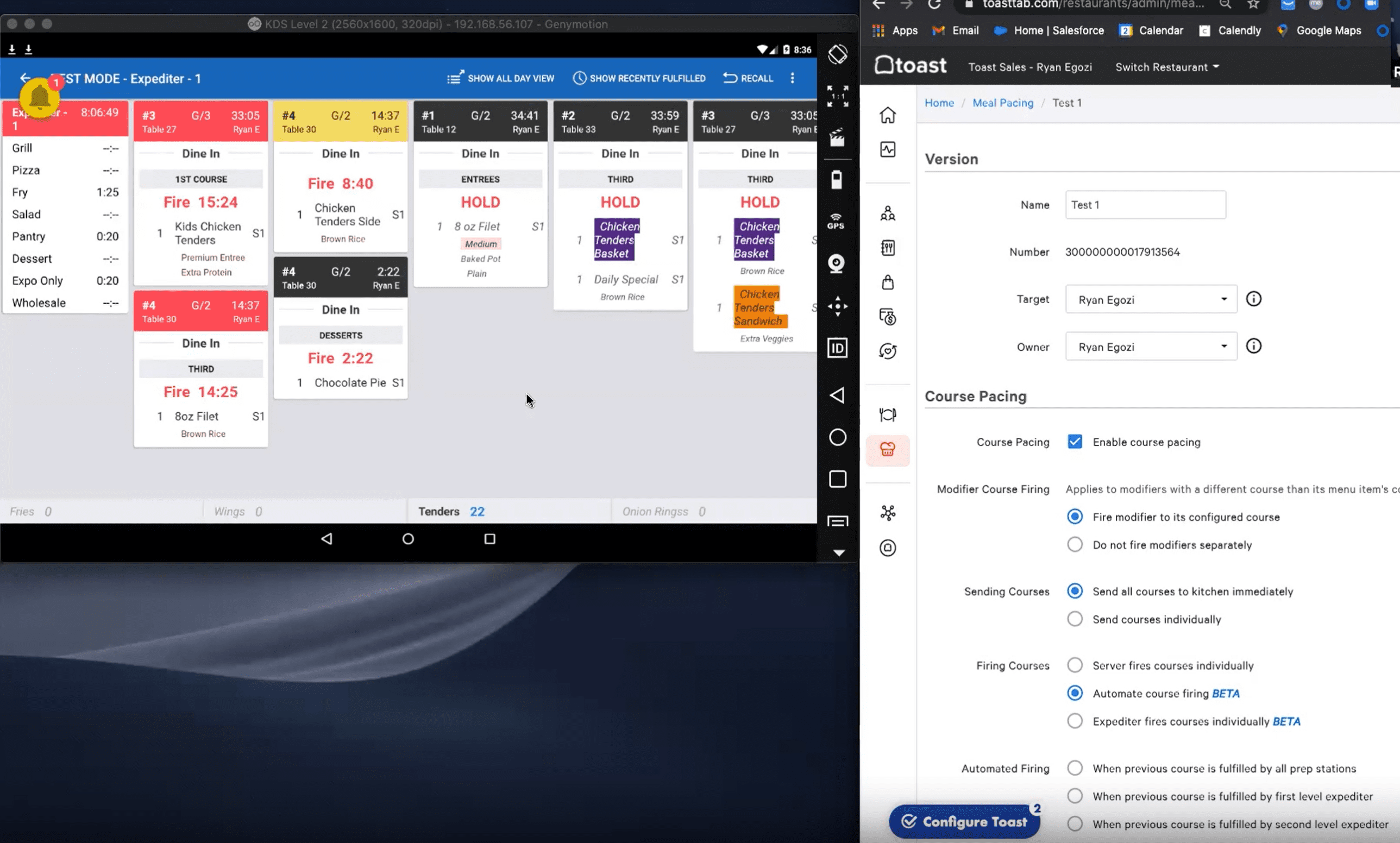Select Fire modifier to its configured course

(1075, 516)
